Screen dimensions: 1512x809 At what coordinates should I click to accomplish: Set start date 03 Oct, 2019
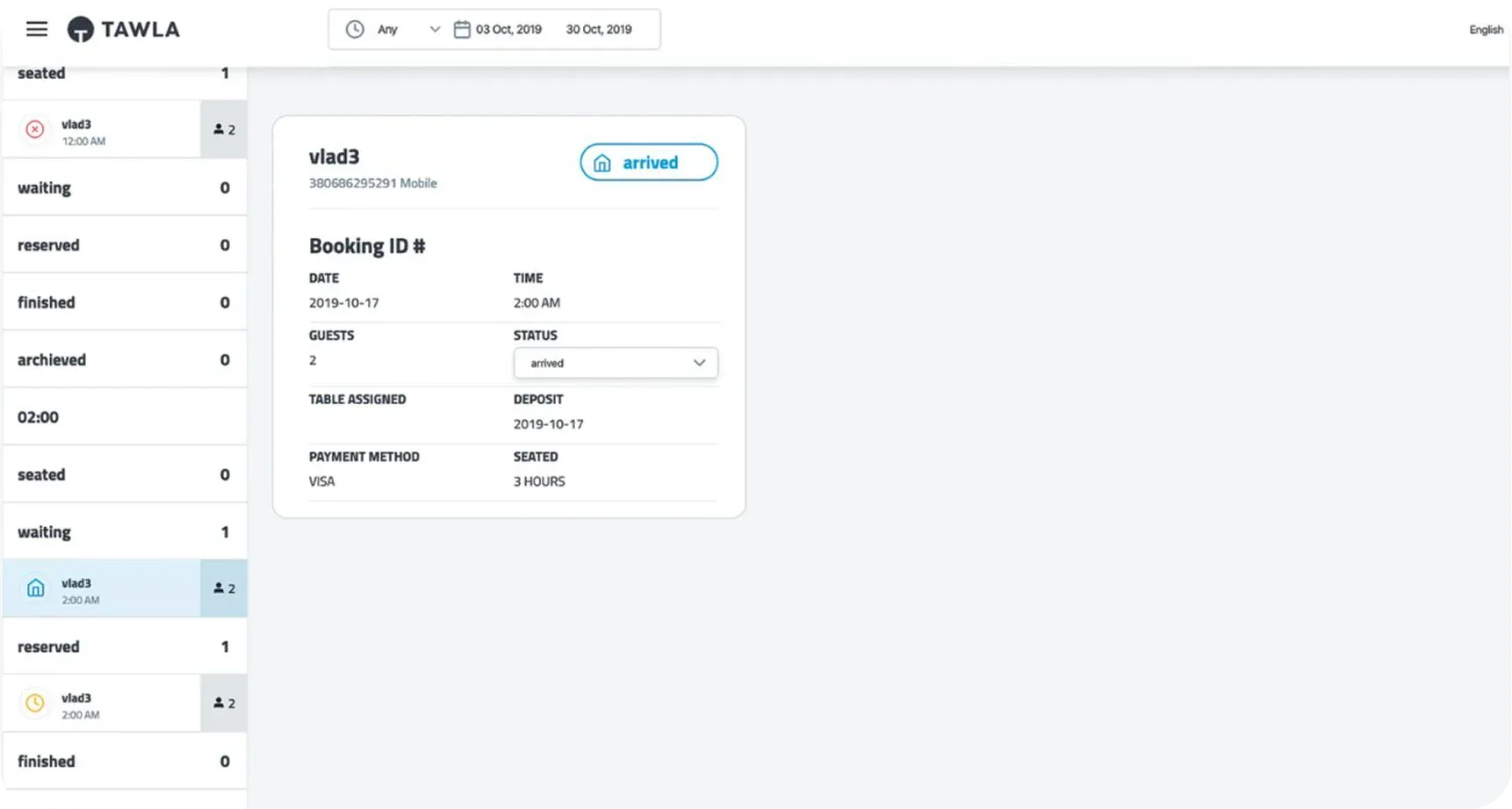(x=508, y=29)
